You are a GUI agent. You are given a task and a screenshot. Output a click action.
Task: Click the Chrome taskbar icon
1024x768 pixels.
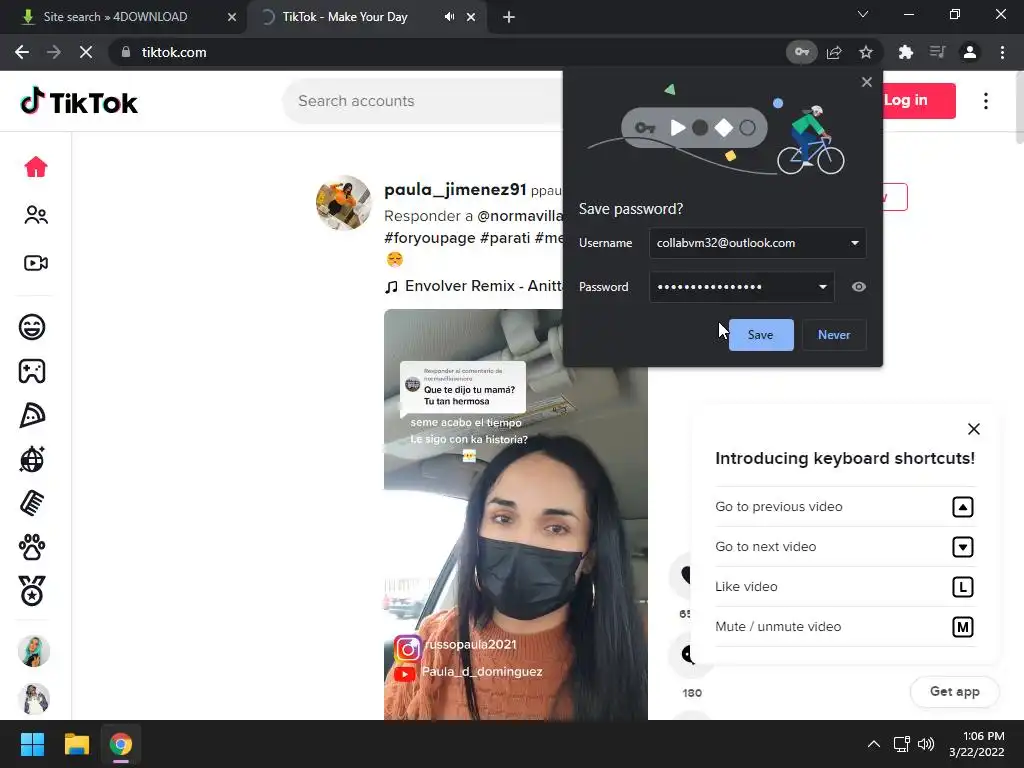(121, 744)
